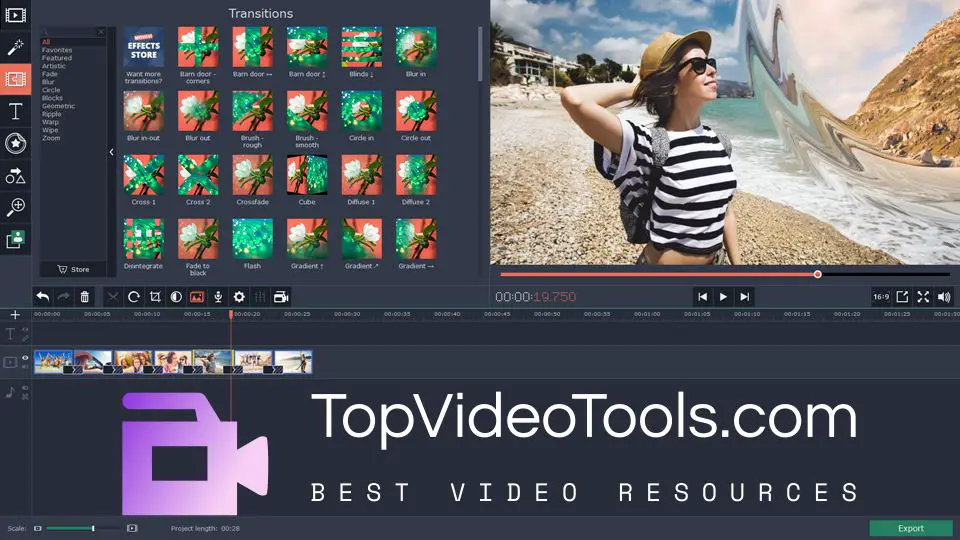
Task: Select the Geometric category
Action: (x=58, y=106)
